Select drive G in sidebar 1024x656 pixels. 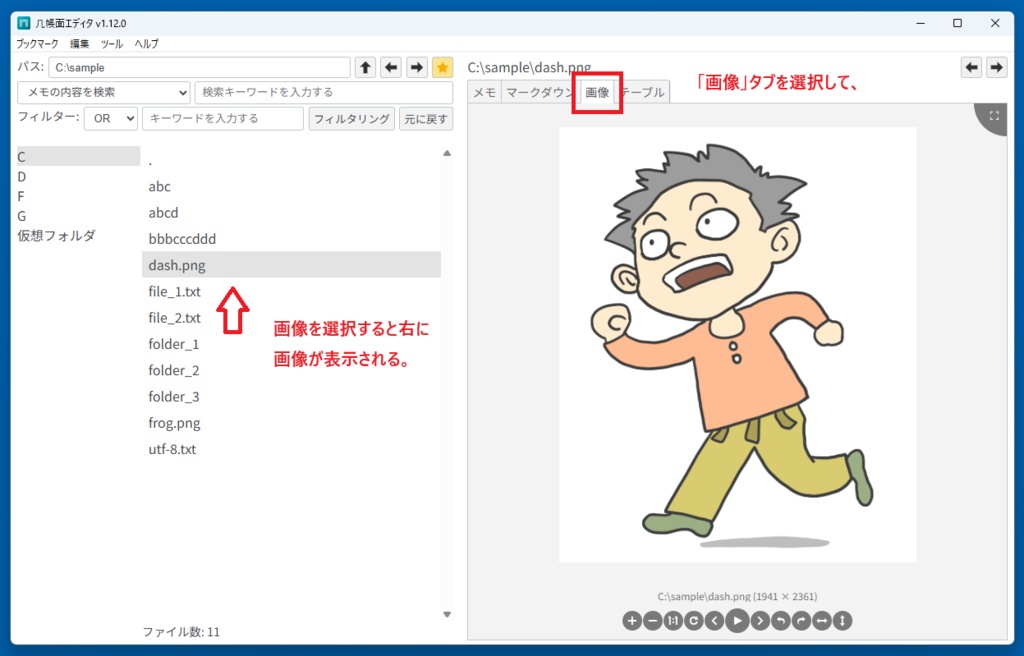78,216
